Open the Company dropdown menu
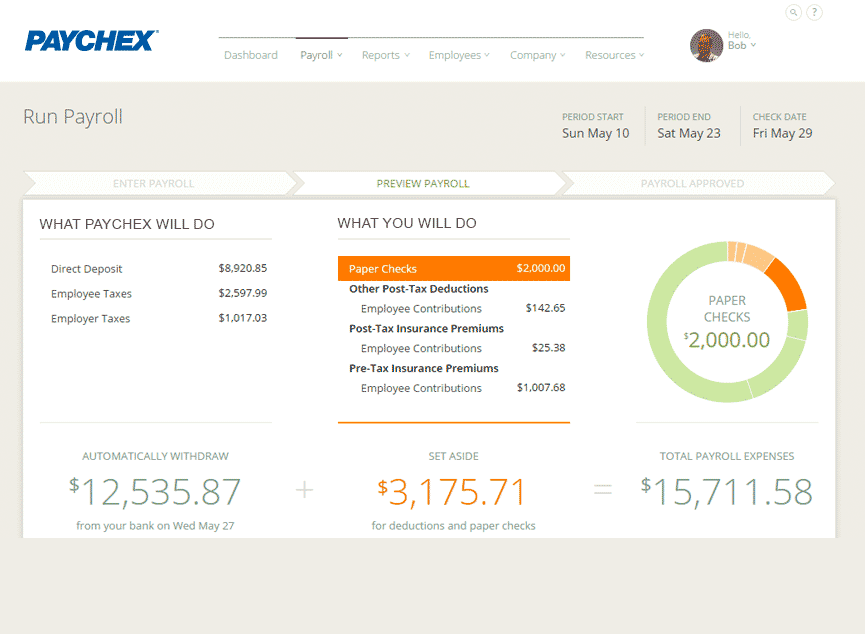The image size is (865, 634). pyautogui.click(x=537, y=55)
